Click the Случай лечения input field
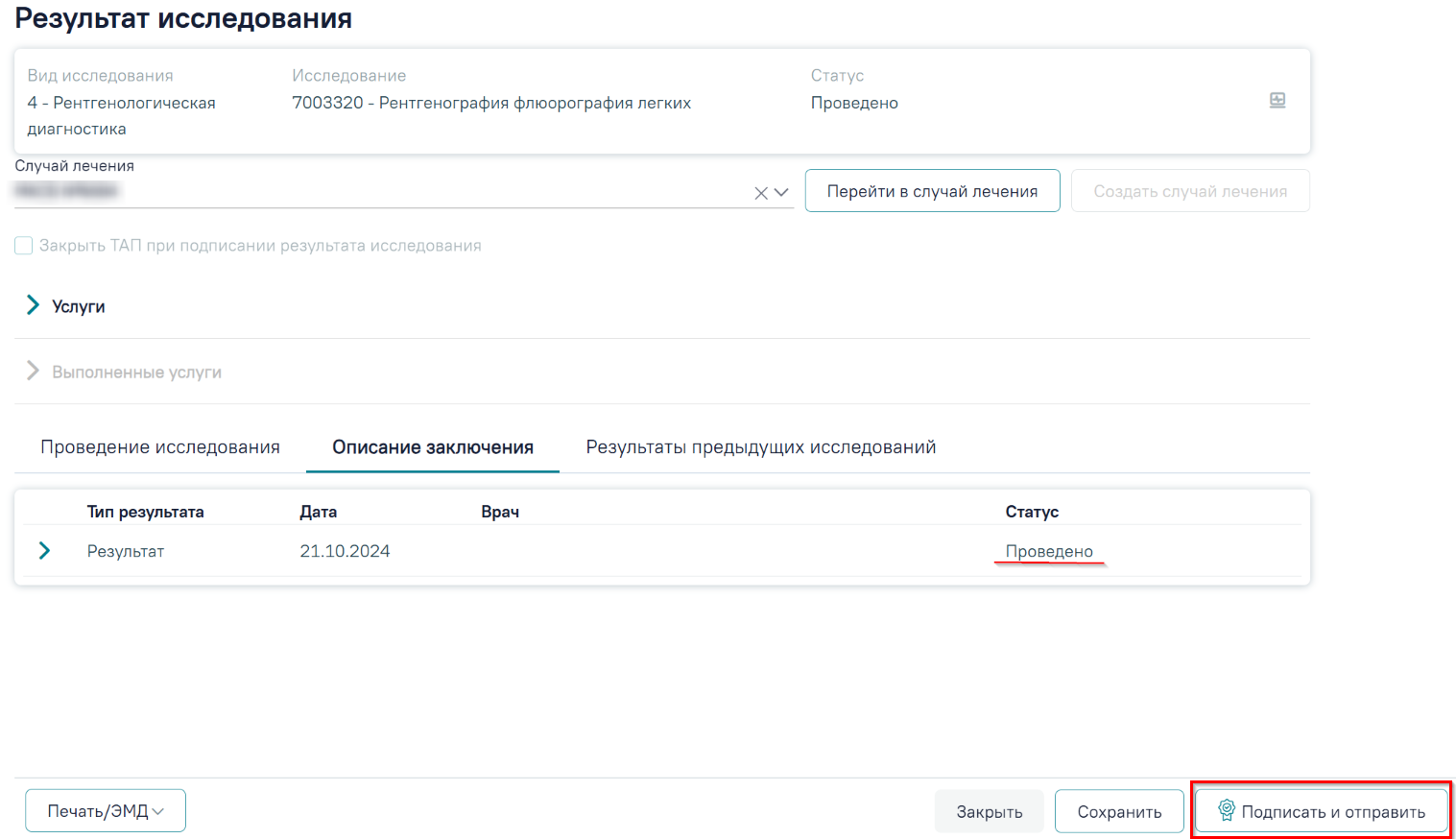The width and height of the screenshot is (1456, 839). pyautogui.click(x=384, y=192)
